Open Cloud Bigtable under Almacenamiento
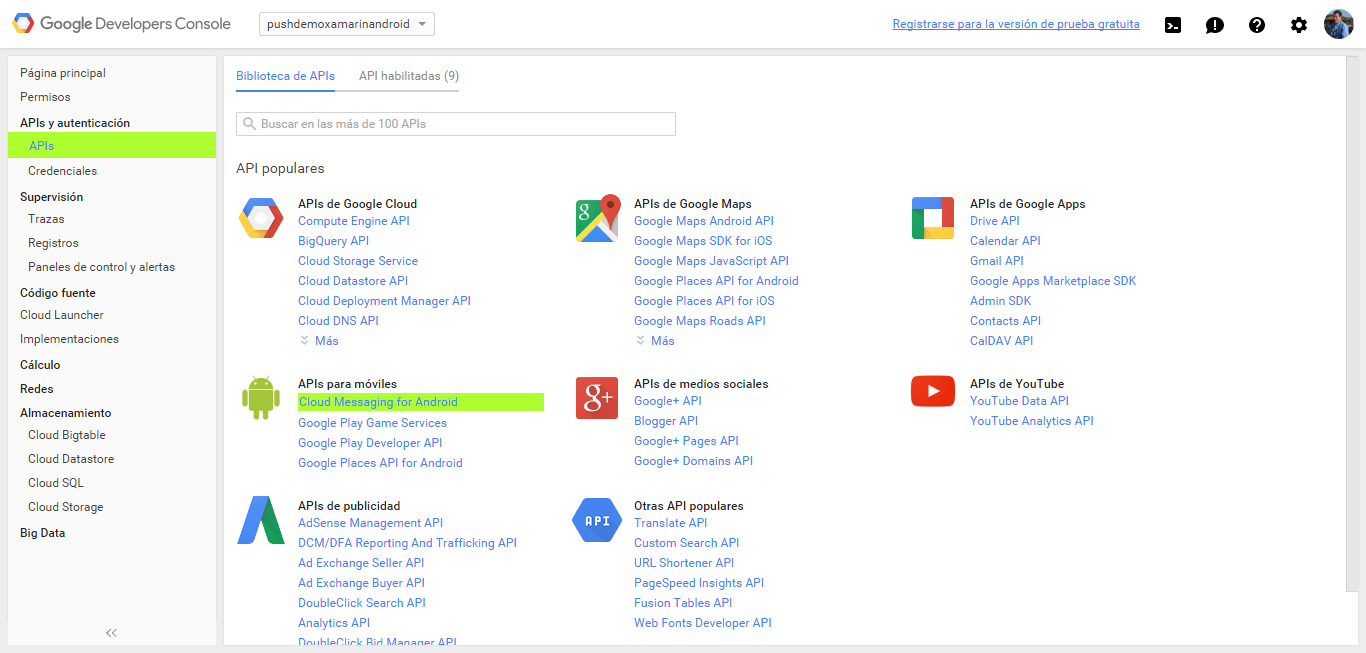Viewport: 1366px width, 653px height. (x=67, y=435)
